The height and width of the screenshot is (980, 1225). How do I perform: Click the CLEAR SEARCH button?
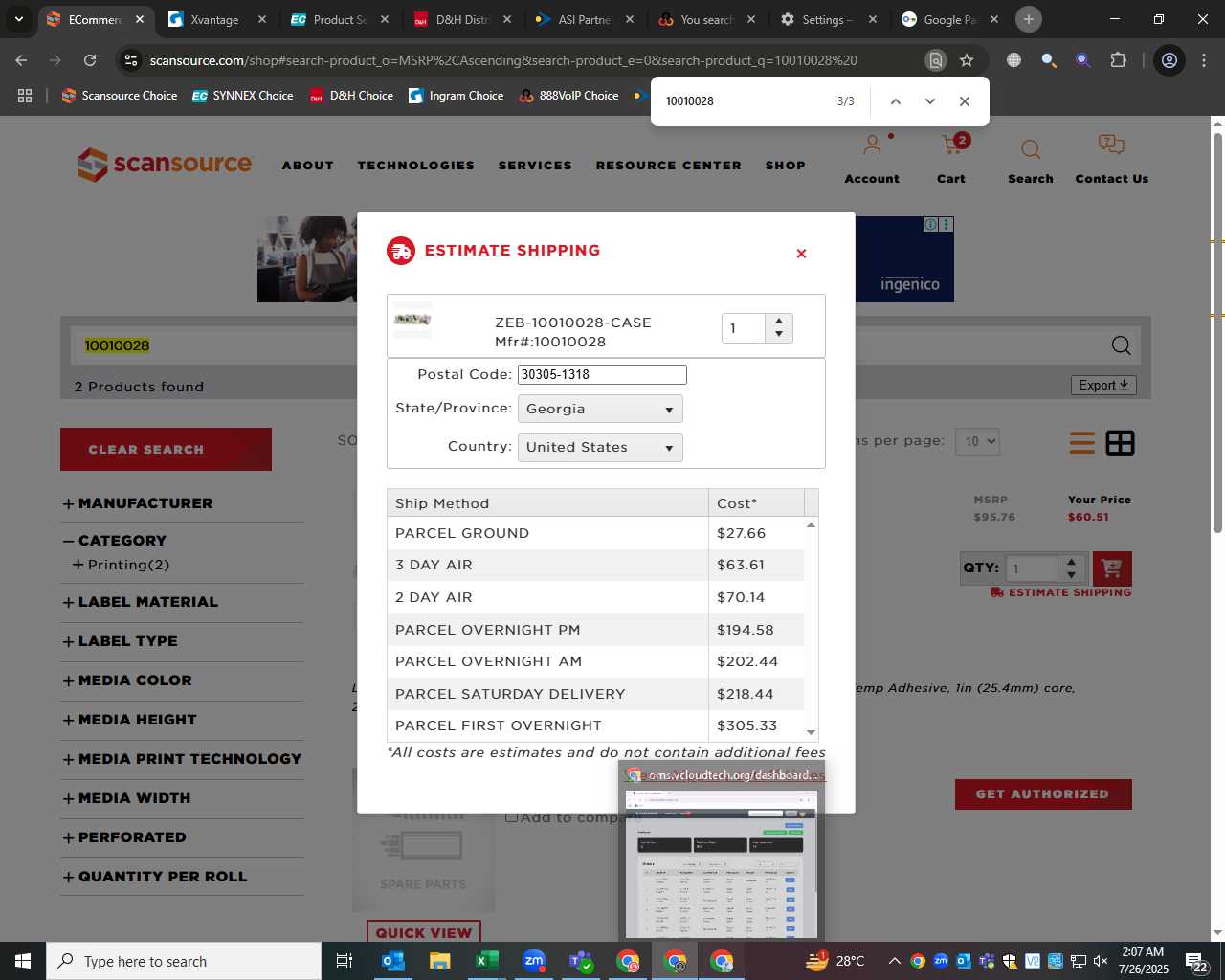pos(166,449)
